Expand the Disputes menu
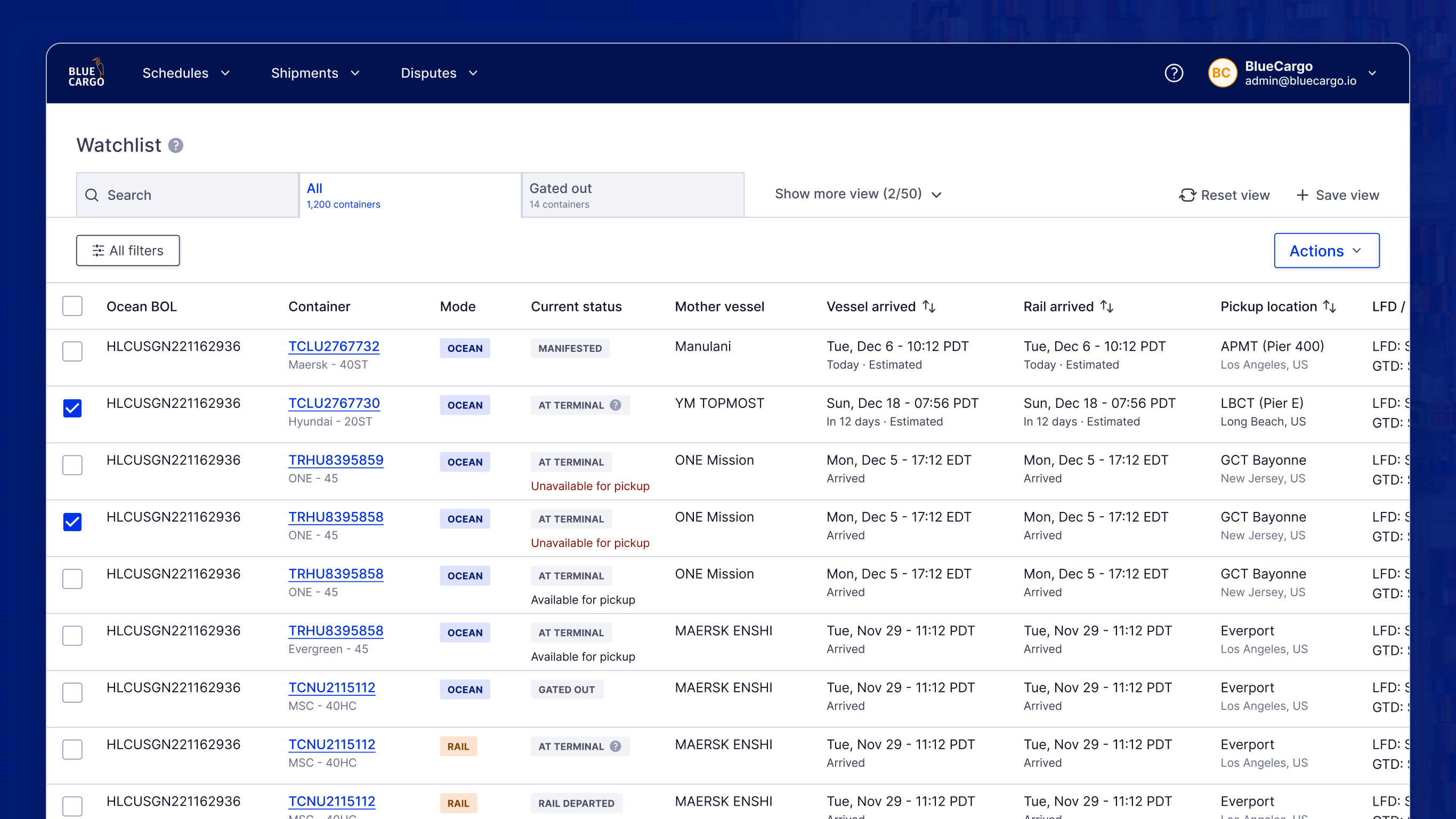 439,73
